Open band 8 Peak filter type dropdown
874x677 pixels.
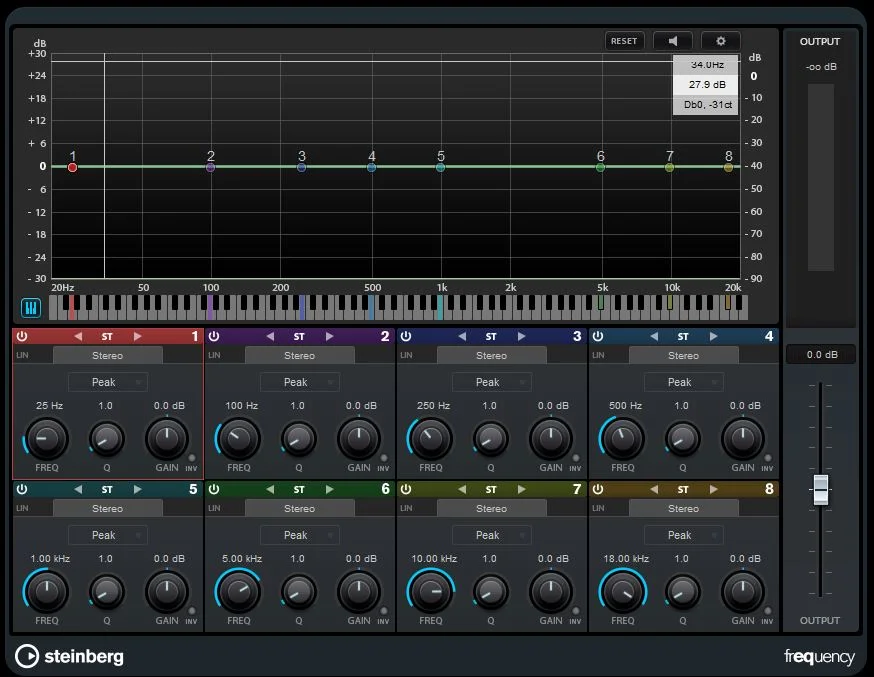(684, 535)
